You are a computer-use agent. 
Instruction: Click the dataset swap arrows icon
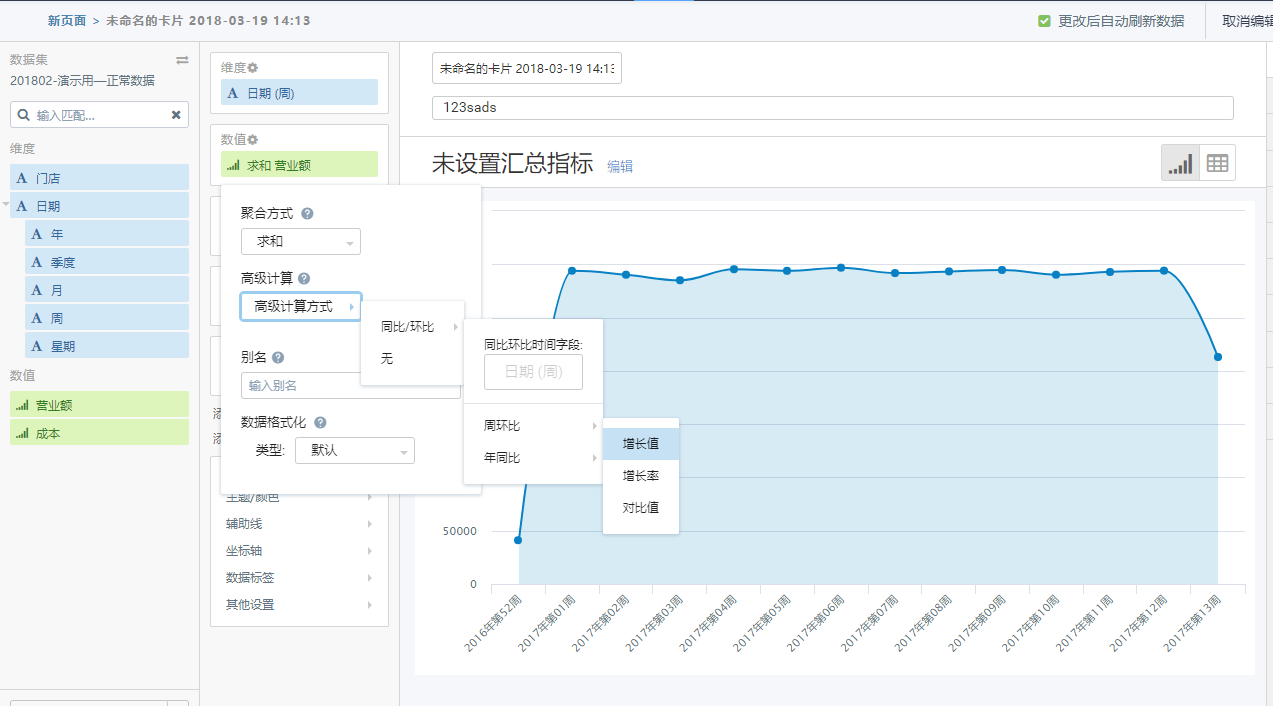(181, 60)
